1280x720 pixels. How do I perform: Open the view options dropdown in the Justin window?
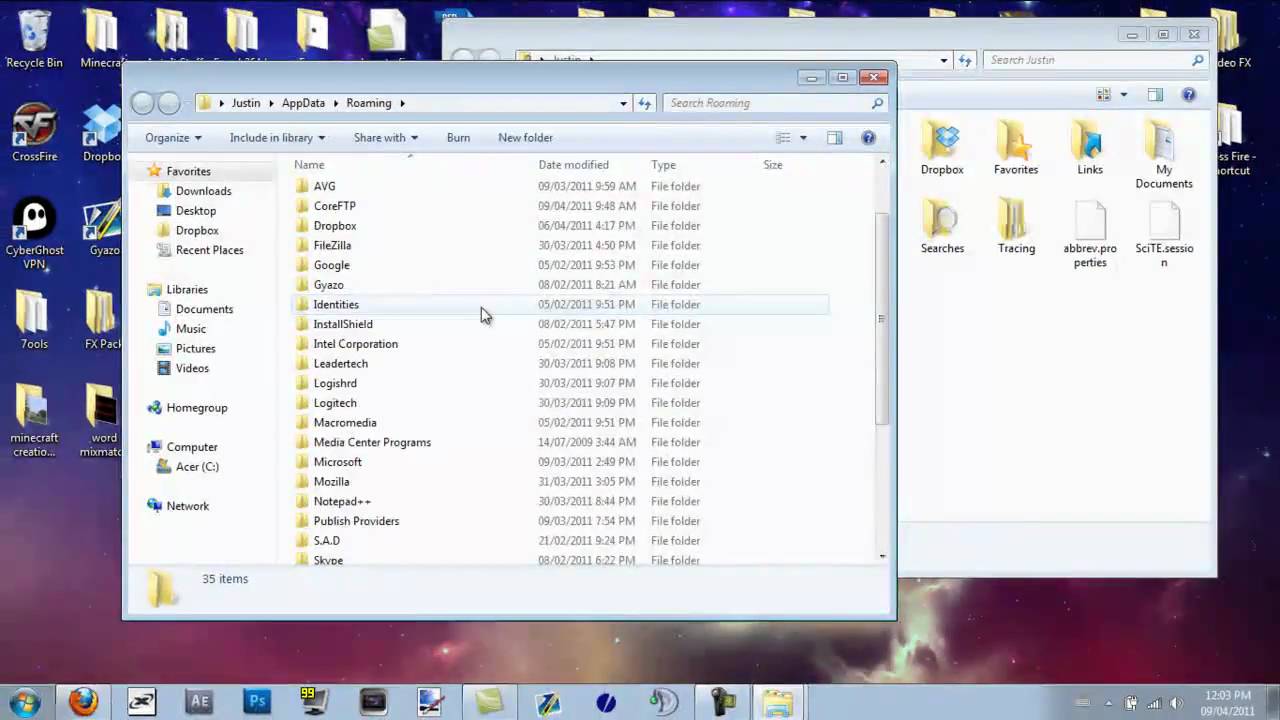point(1123,95)
